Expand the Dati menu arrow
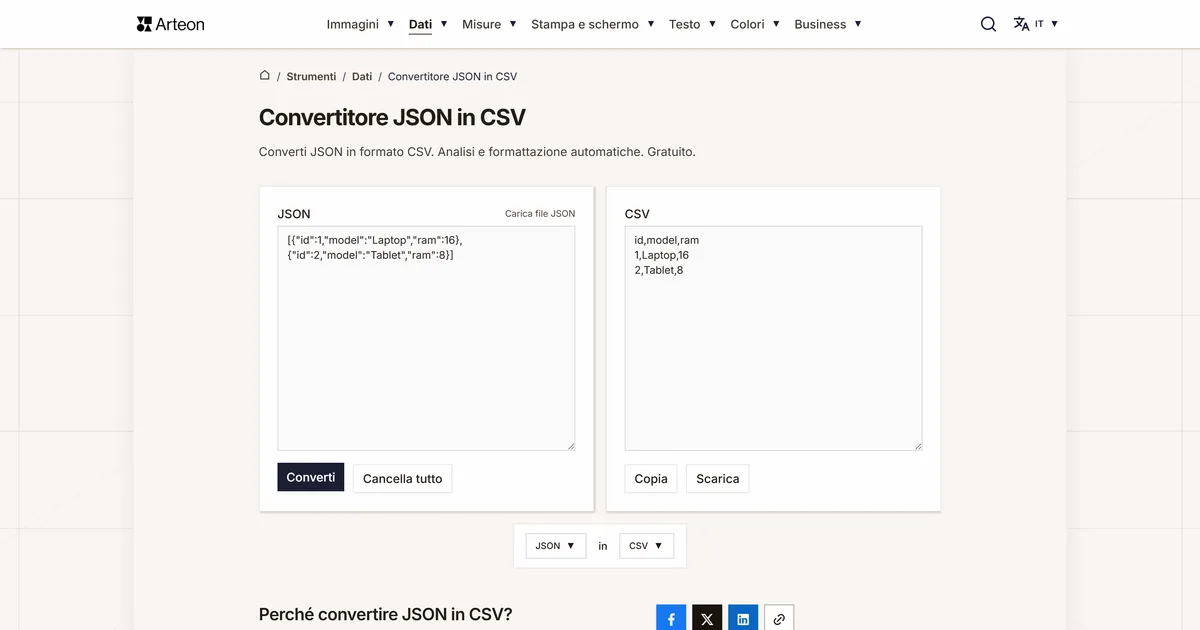Image resolution: width=1200 pixels, height=630 pixels. click(x=444, y=24)
